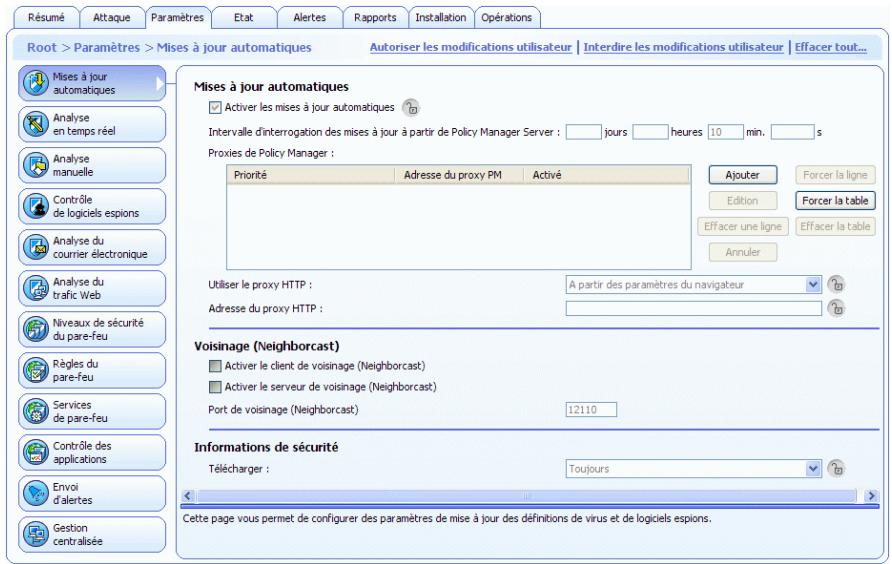Click the jours interval field
The image size is (892, 564).
[583, 132]
